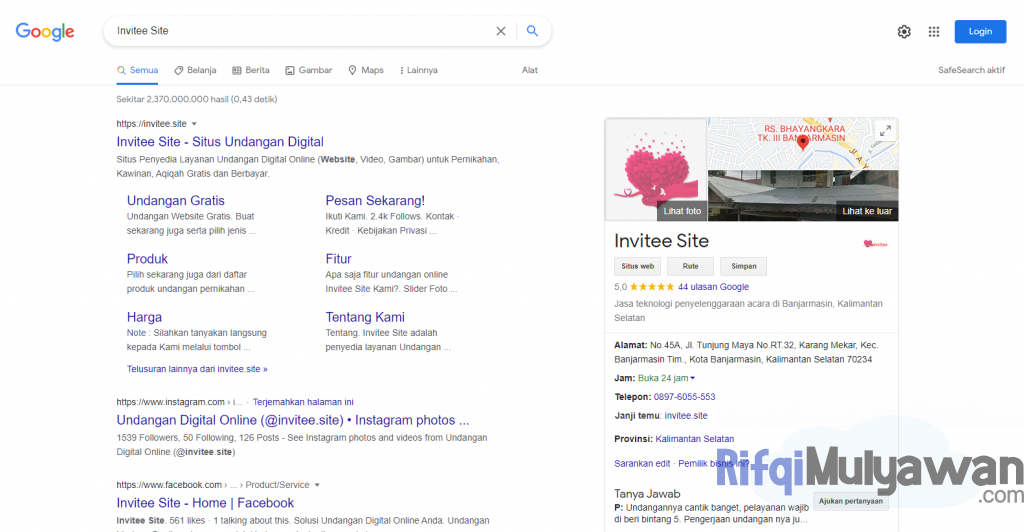Click Lihat foto on the heart image

click(682, 211)
